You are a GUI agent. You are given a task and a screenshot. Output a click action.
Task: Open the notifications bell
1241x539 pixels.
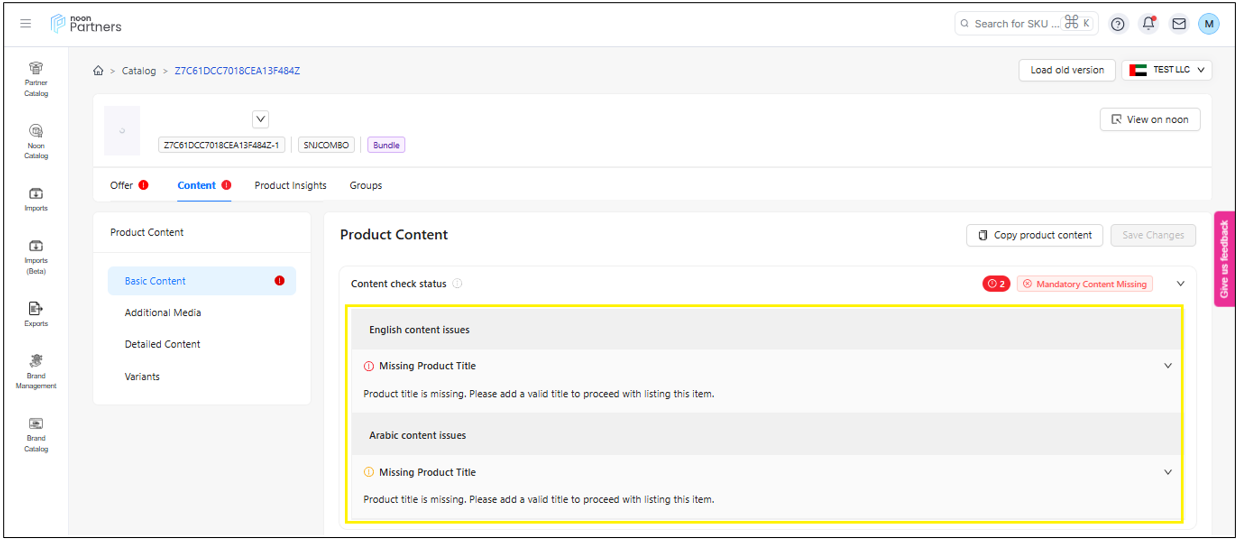tap(1148, 24)
